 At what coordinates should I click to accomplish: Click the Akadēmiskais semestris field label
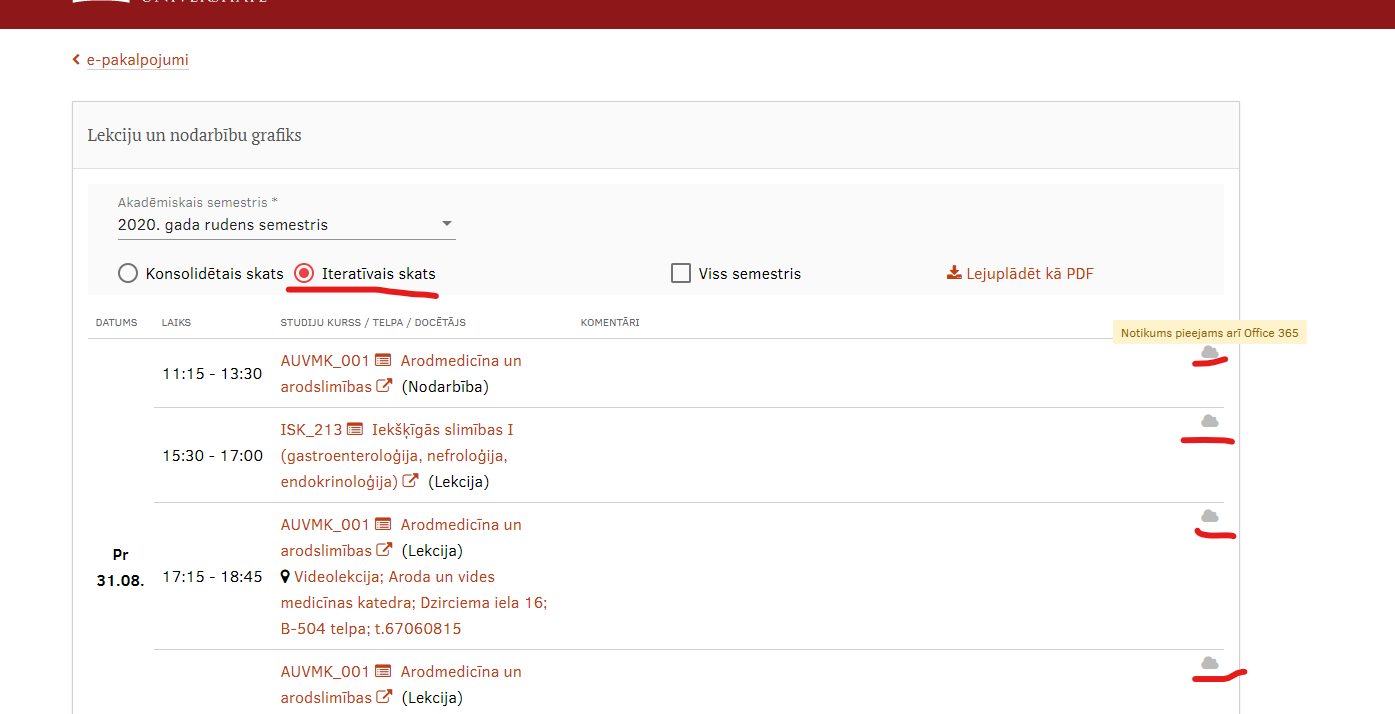click(x=198, y=202)
